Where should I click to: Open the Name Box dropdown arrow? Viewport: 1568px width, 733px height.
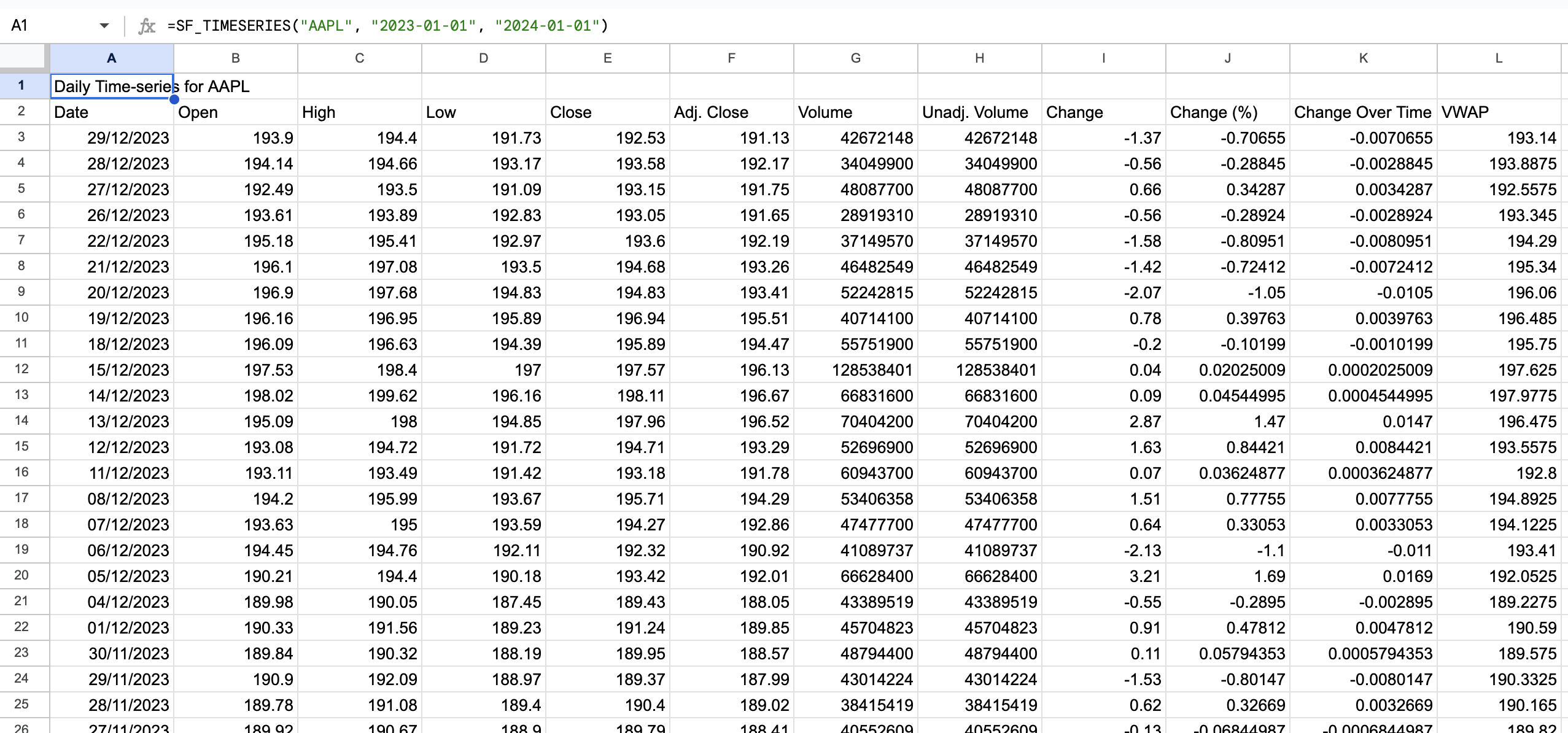[x=104, y=25]
